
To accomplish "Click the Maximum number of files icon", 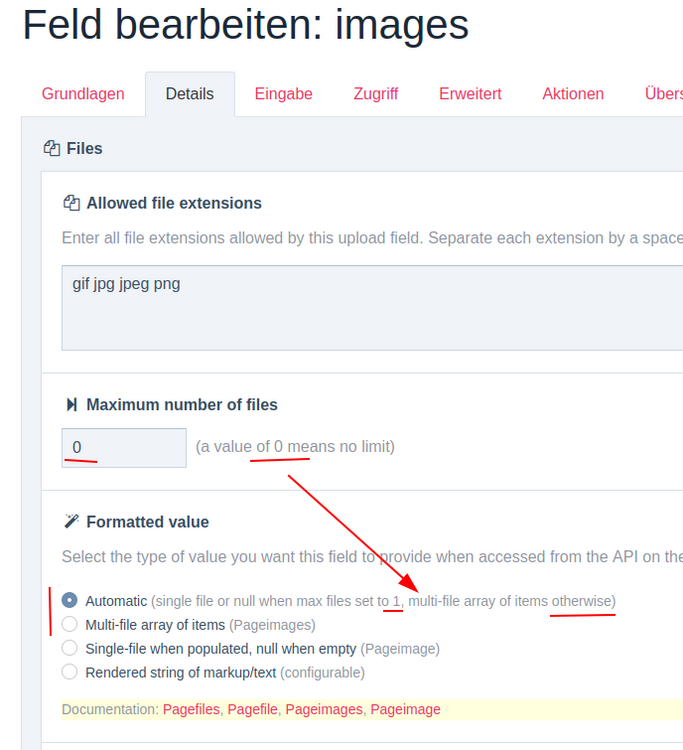I will 71,405.
